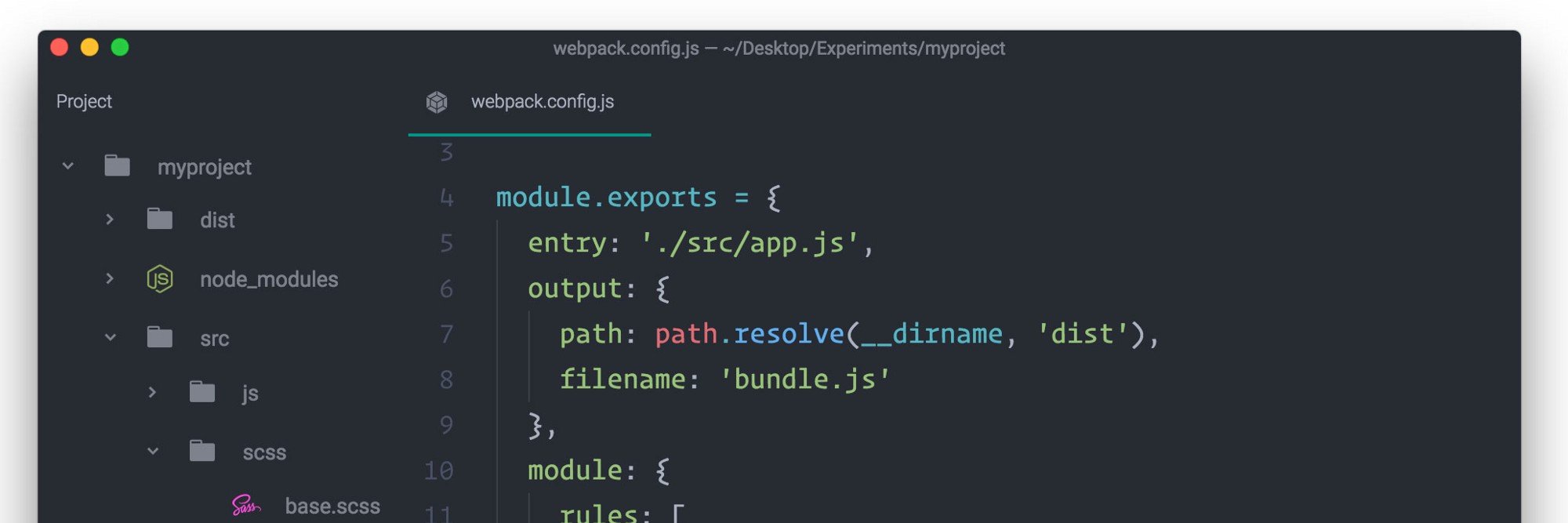Click the 'bundle.js' string
1568x523 pixels.
(804, 380)
